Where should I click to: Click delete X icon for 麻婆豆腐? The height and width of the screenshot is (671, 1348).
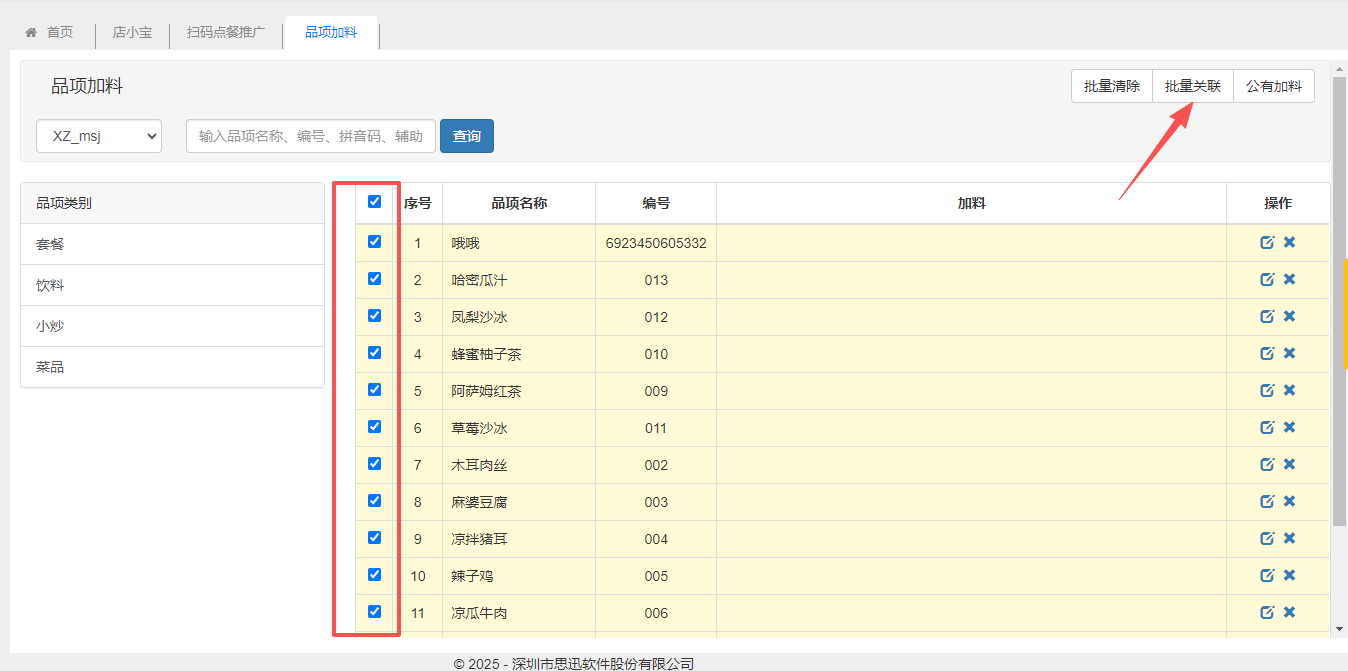click(1289, 501)
